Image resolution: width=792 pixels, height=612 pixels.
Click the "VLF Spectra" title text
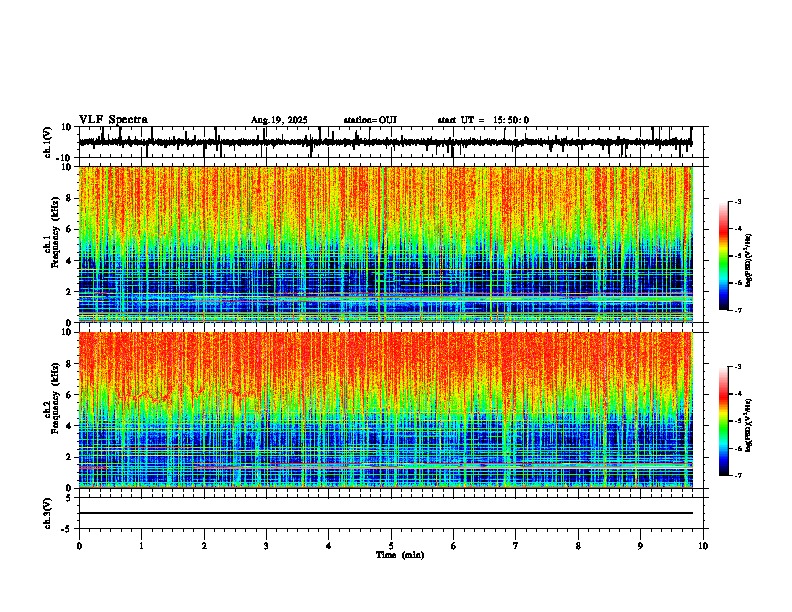(113, 120)
